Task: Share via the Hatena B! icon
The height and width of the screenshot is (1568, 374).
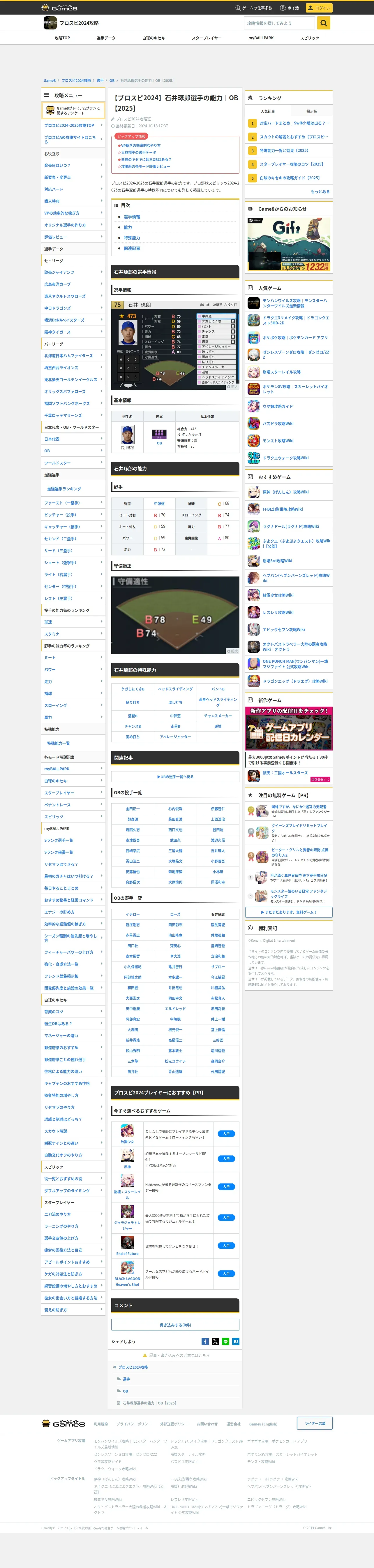Action: 235,1342
